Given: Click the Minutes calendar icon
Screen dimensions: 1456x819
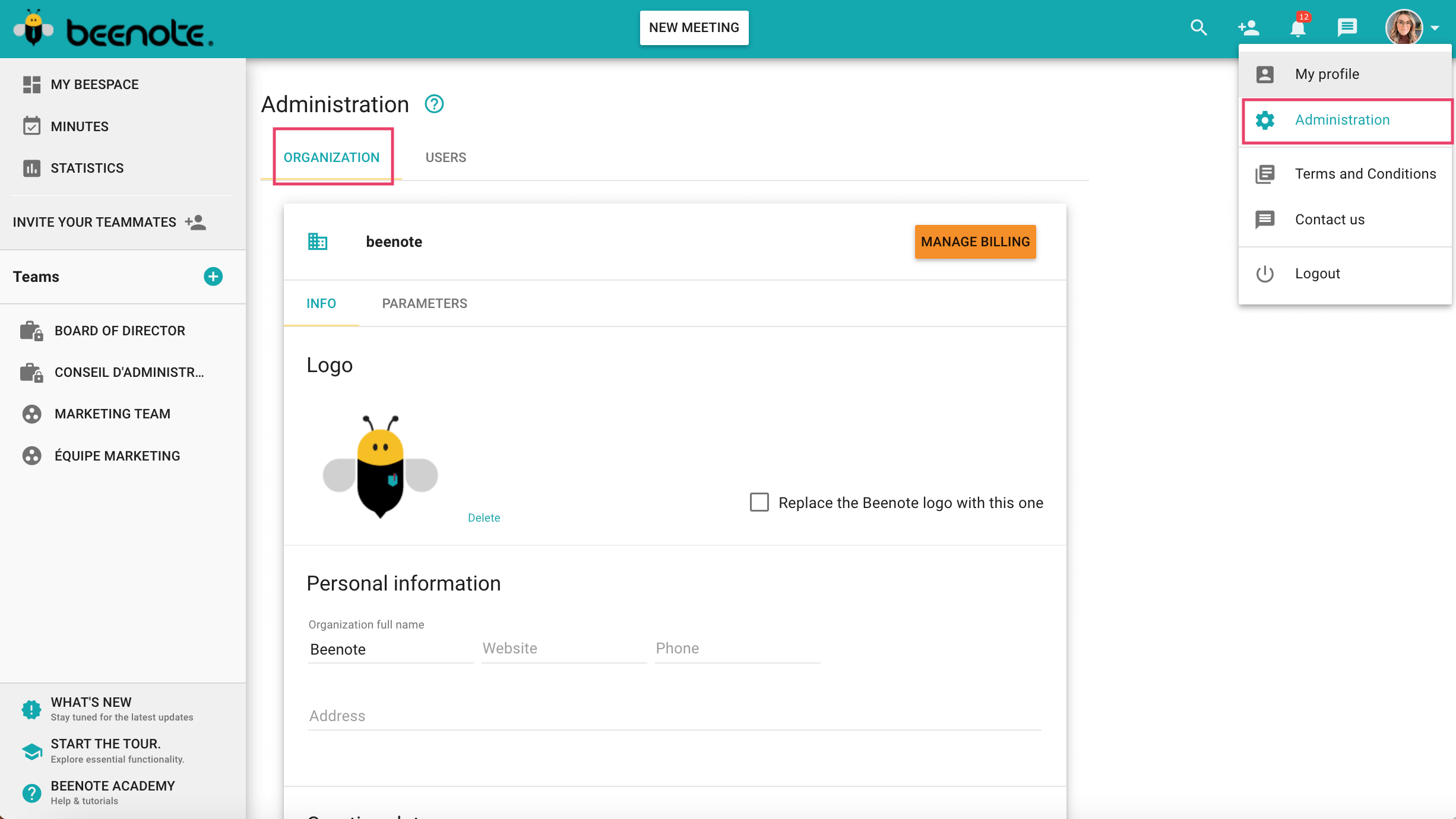Looking at the screenshot, I should click(31, 126).
